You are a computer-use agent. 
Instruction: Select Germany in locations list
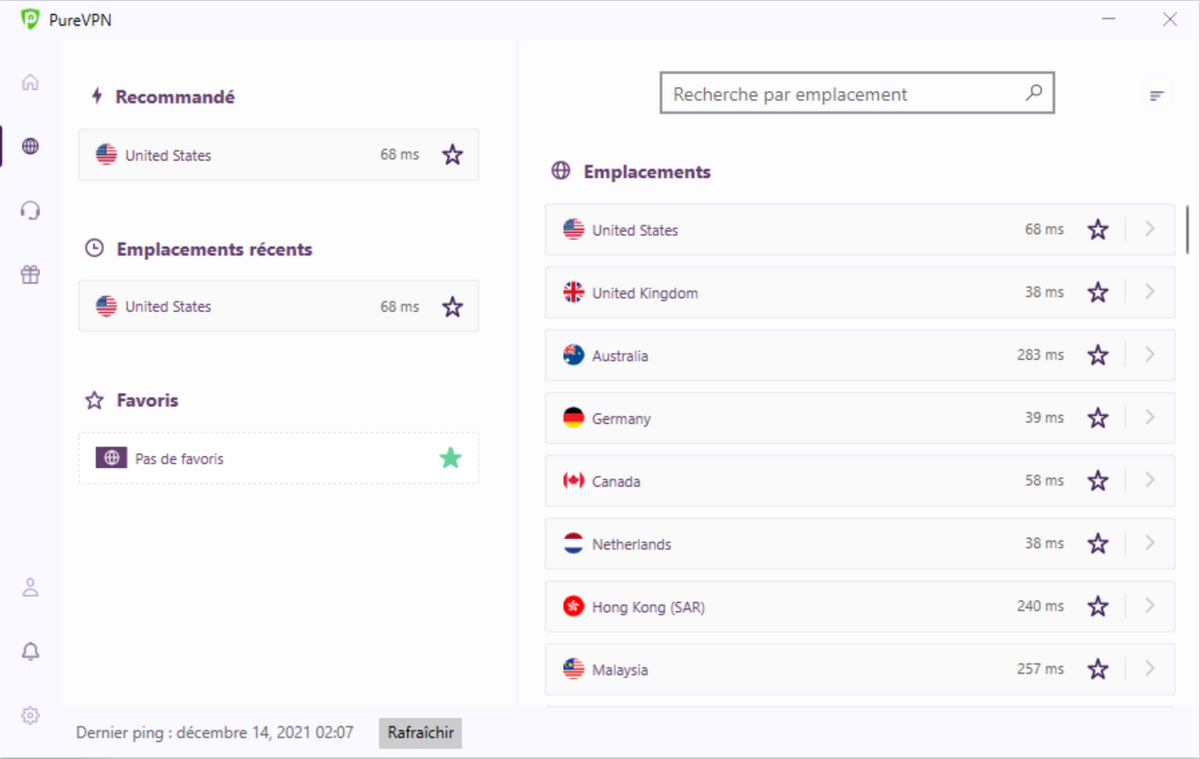tap(860, 418)
